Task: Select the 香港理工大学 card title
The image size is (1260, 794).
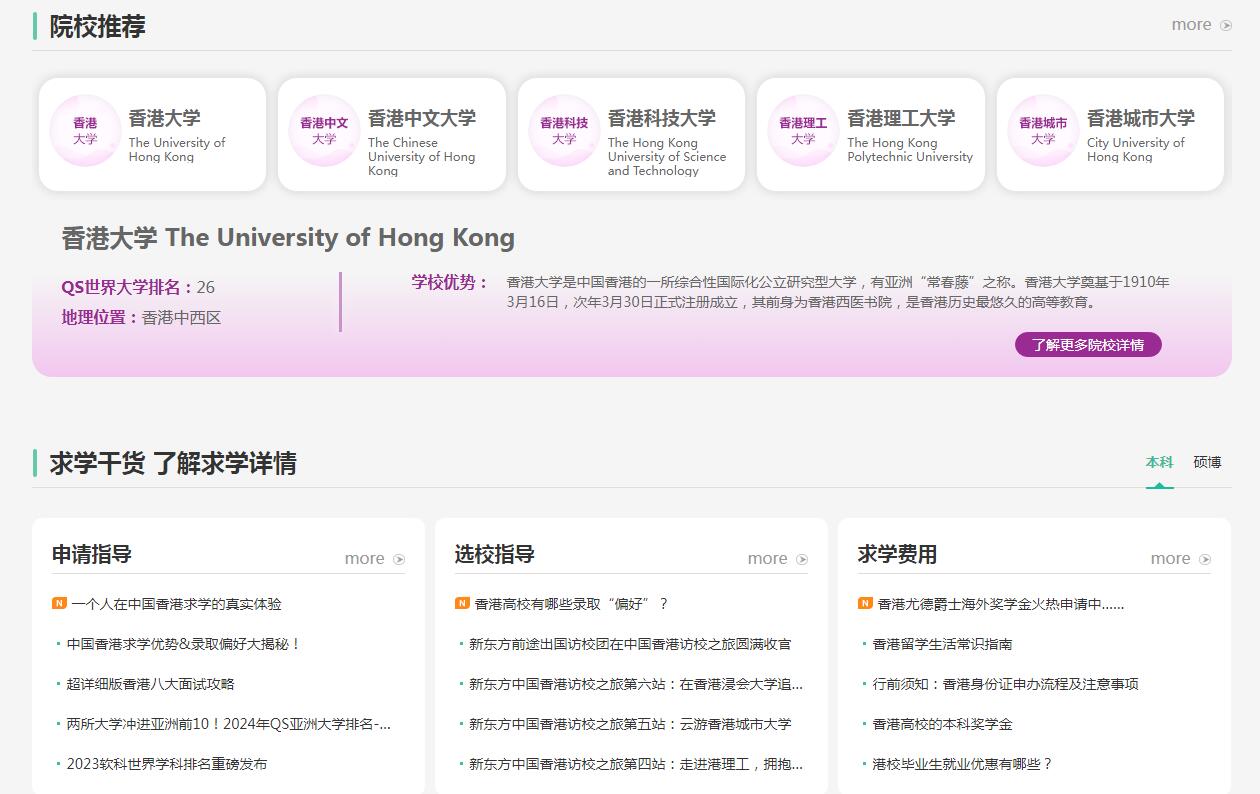Action: [901, 118]
